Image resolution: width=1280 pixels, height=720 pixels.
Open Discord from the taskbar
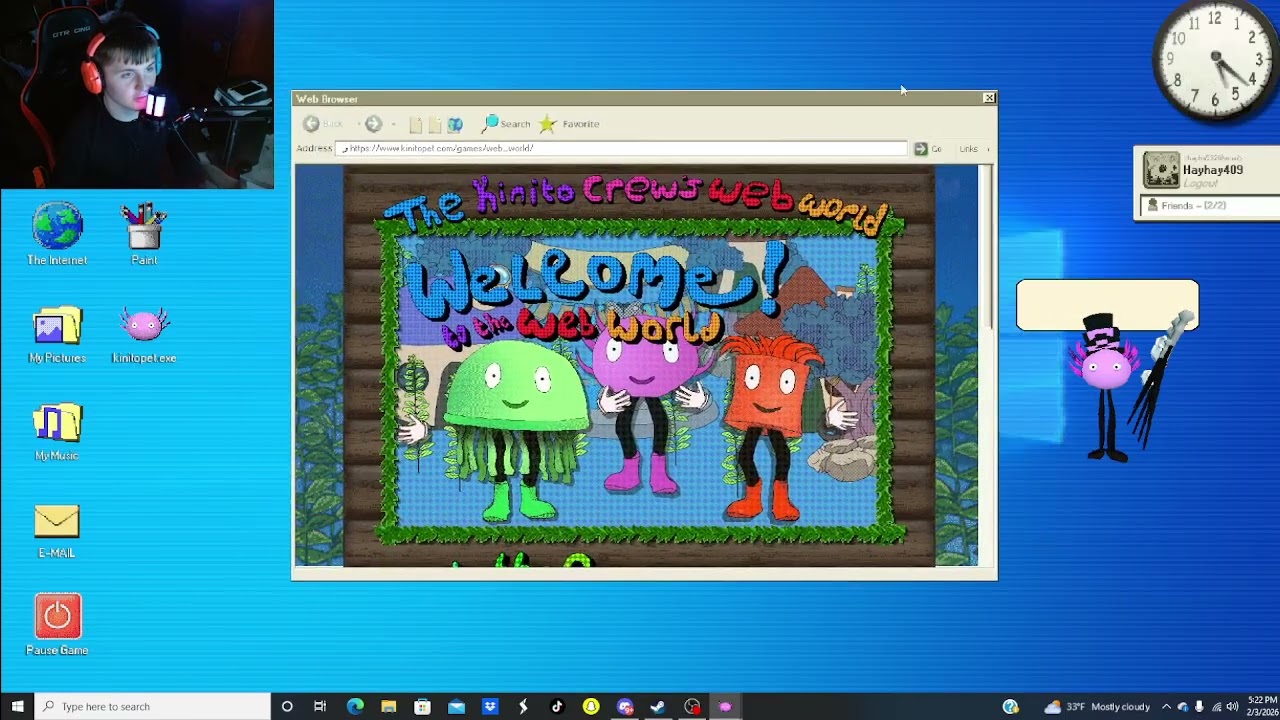click(625, 707)
